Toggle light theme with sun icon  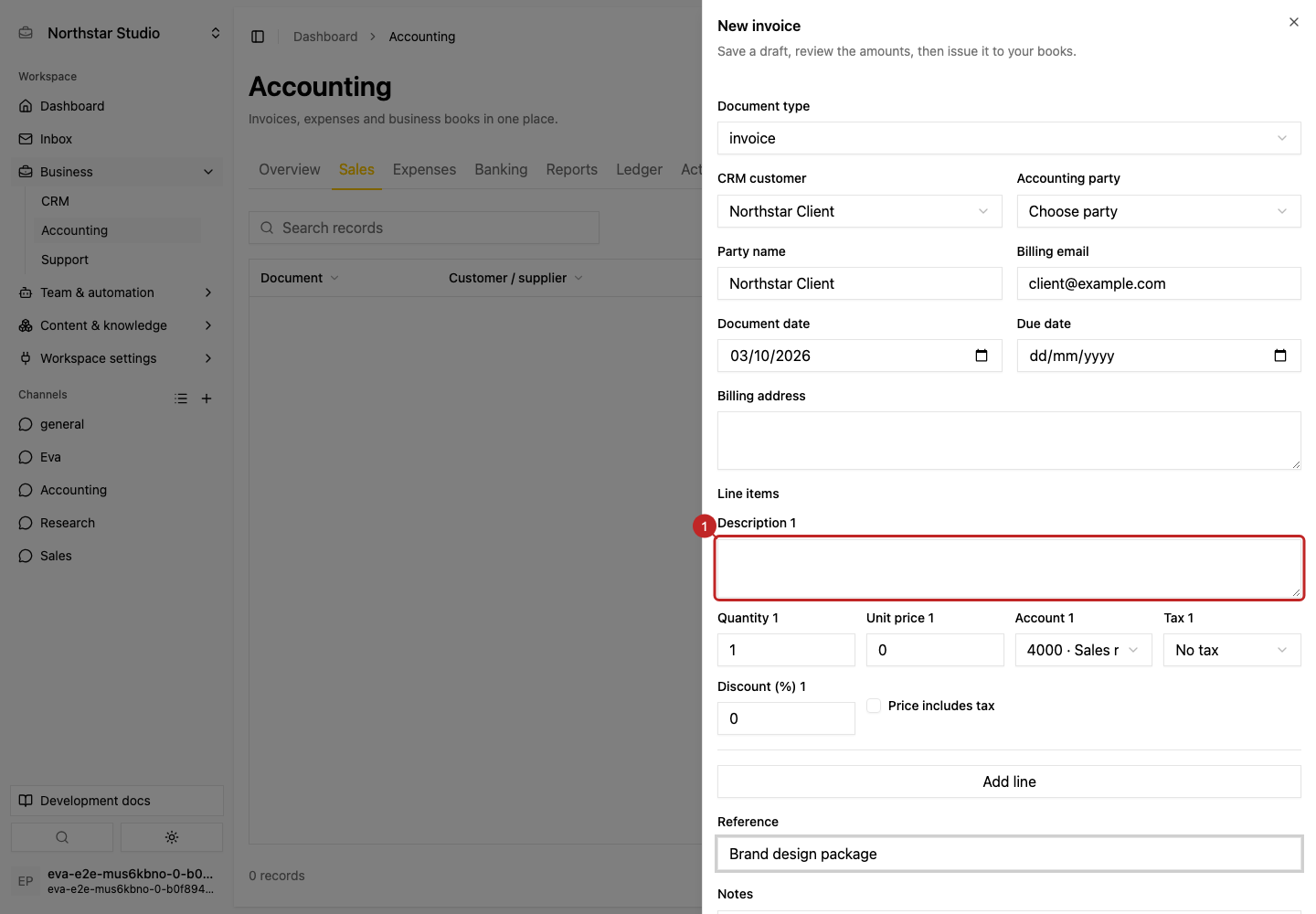(172, 837)
